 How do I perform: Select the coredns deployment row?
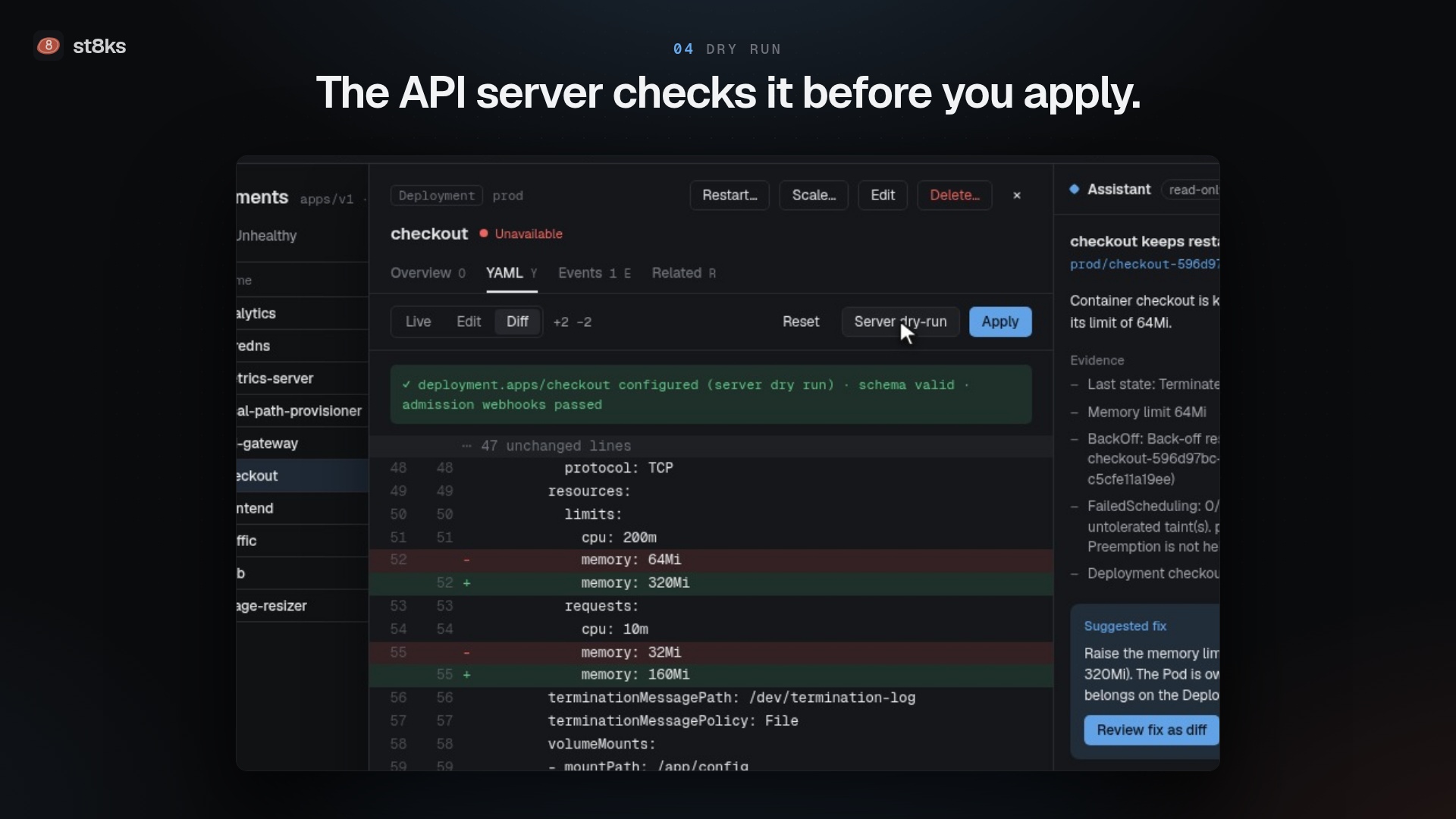tap(302, 346)
